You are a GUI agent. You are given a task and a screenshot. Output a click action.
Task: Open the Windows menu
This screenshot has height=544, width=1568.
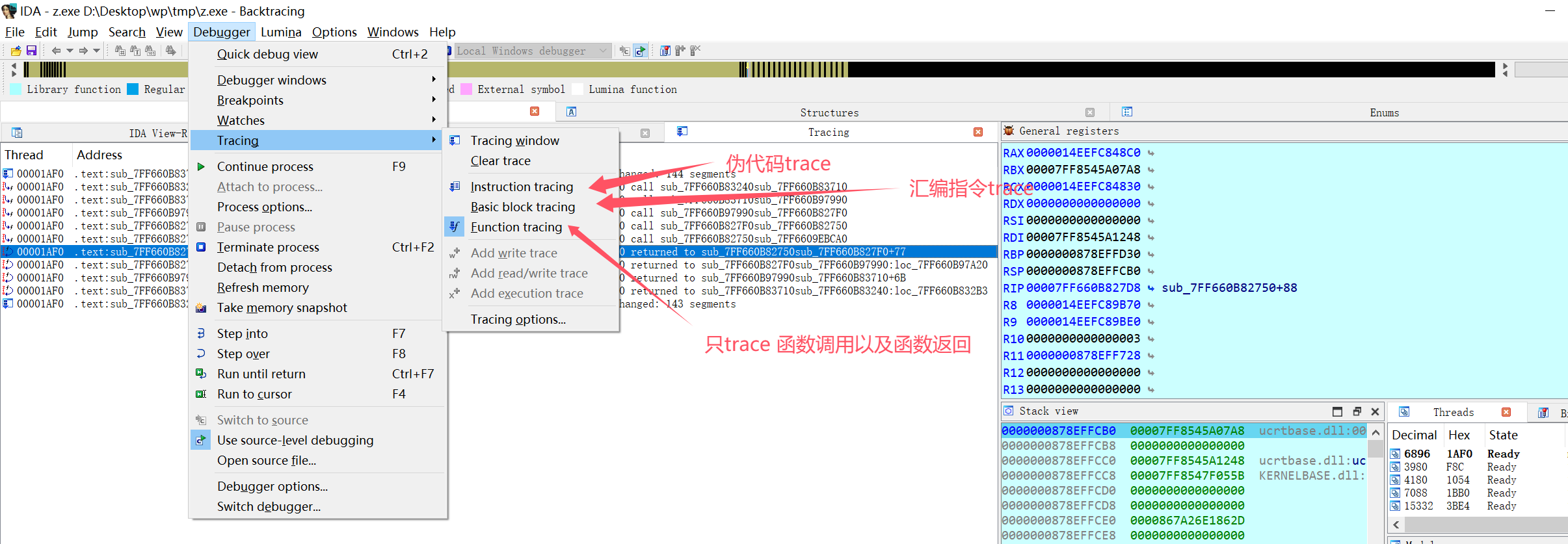coord(393,32)
